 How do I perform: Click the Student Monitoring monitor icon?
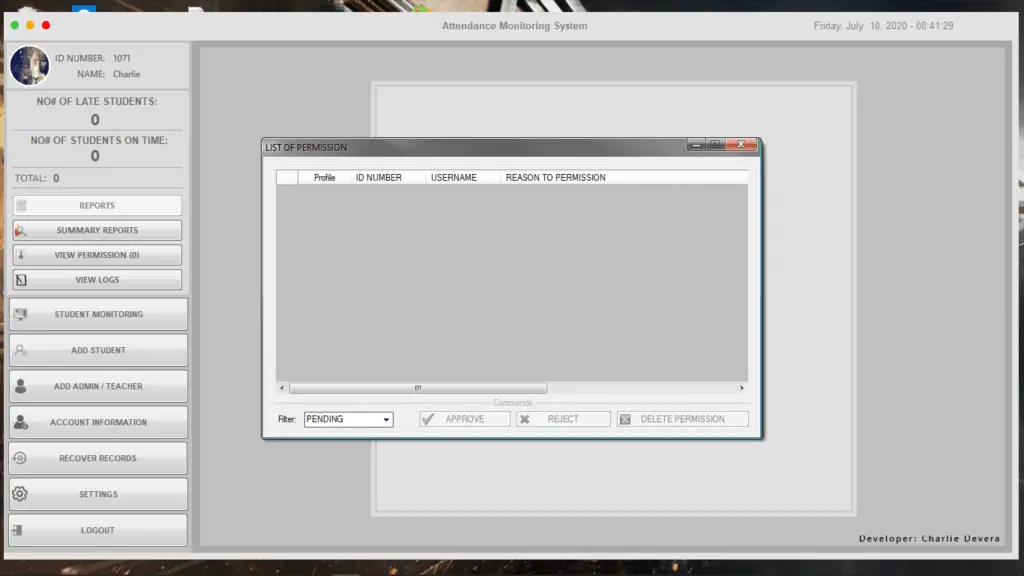pos(21,314)
